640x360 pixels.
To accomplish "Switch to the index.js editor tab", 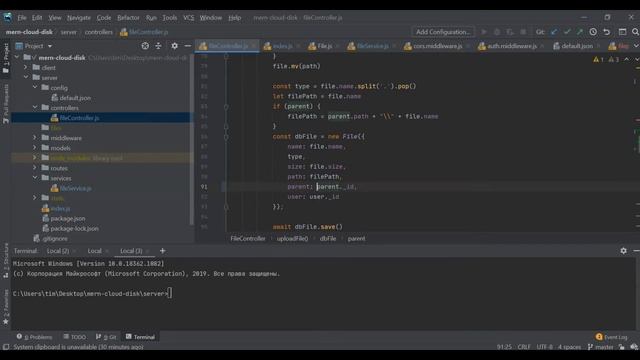I will (x=282, y=46).
